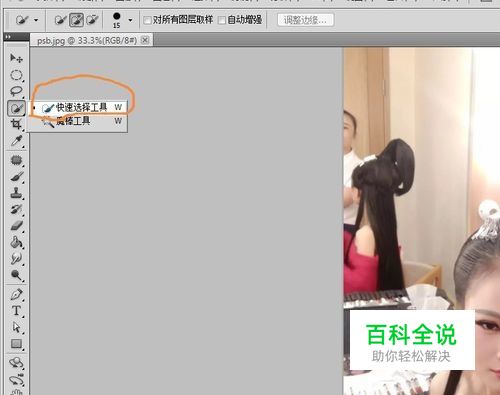Select the Crop tool
This screenshot has width=500, height=395.
pos(16,124)
